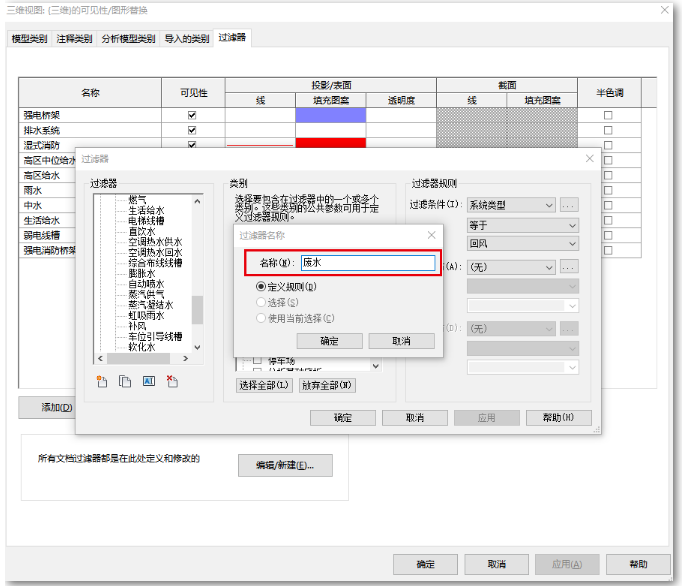Open the first (无) condition dropdown
Viewport: 687px width, 586px height.
(511, 267)
